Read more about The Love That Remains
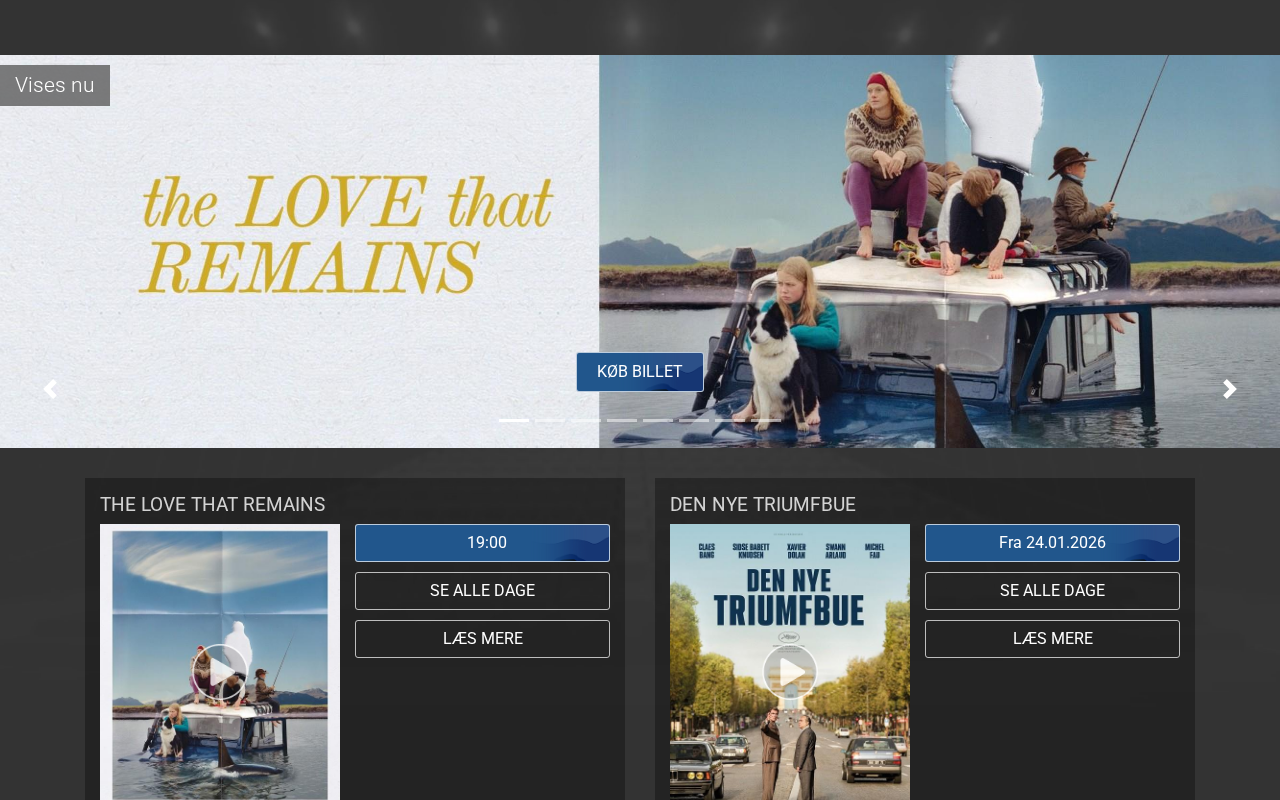This screenshot has width=1280, height=800. point(482,639)
